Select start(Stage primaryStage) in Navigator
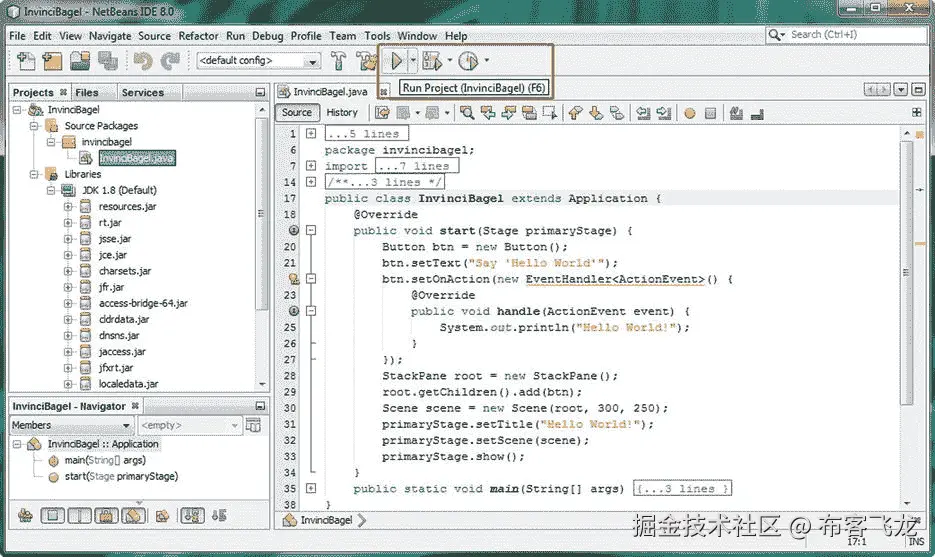The height and width of the screenshot is (557, 935). (121, 476)
